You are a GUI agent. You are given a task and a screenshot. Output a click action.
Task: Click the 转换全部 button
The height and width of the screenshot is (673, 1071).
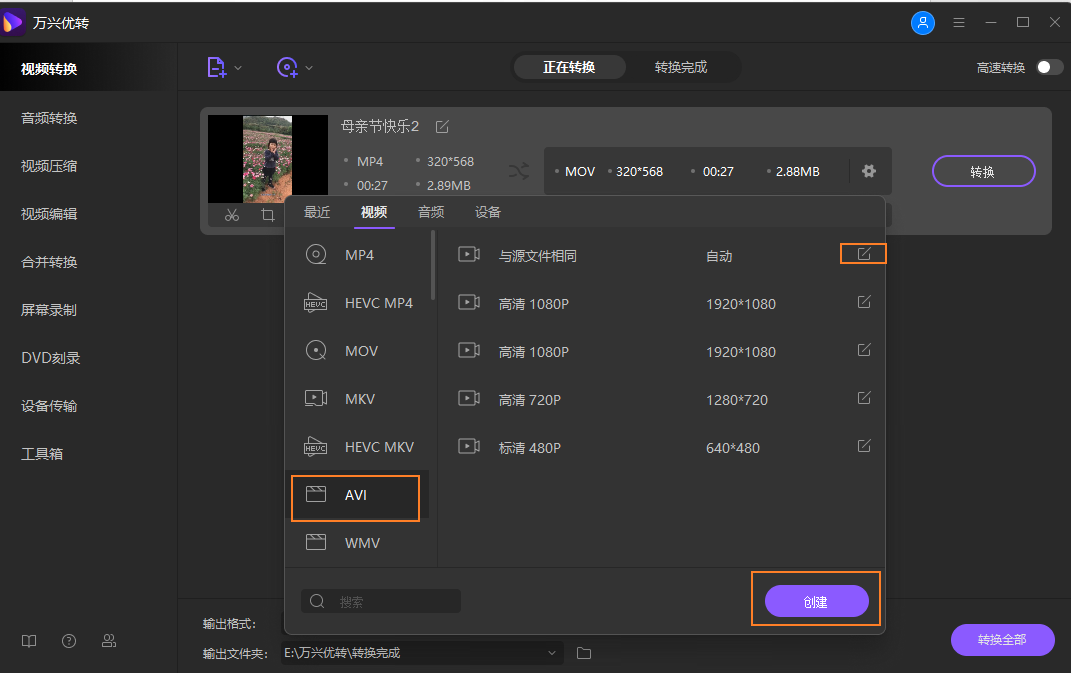[x=1002, y=640]
